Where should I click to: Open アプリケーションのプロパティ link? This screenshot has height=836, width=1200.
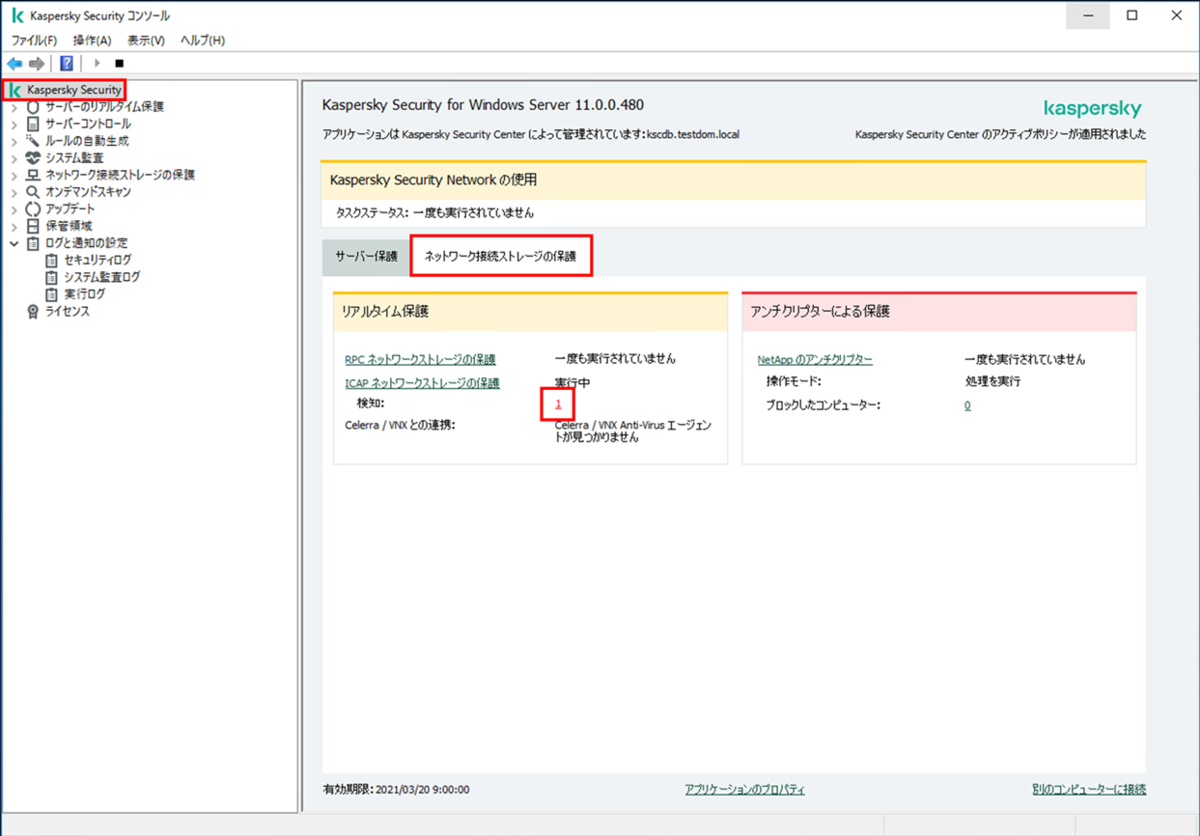tap(744, 789)
